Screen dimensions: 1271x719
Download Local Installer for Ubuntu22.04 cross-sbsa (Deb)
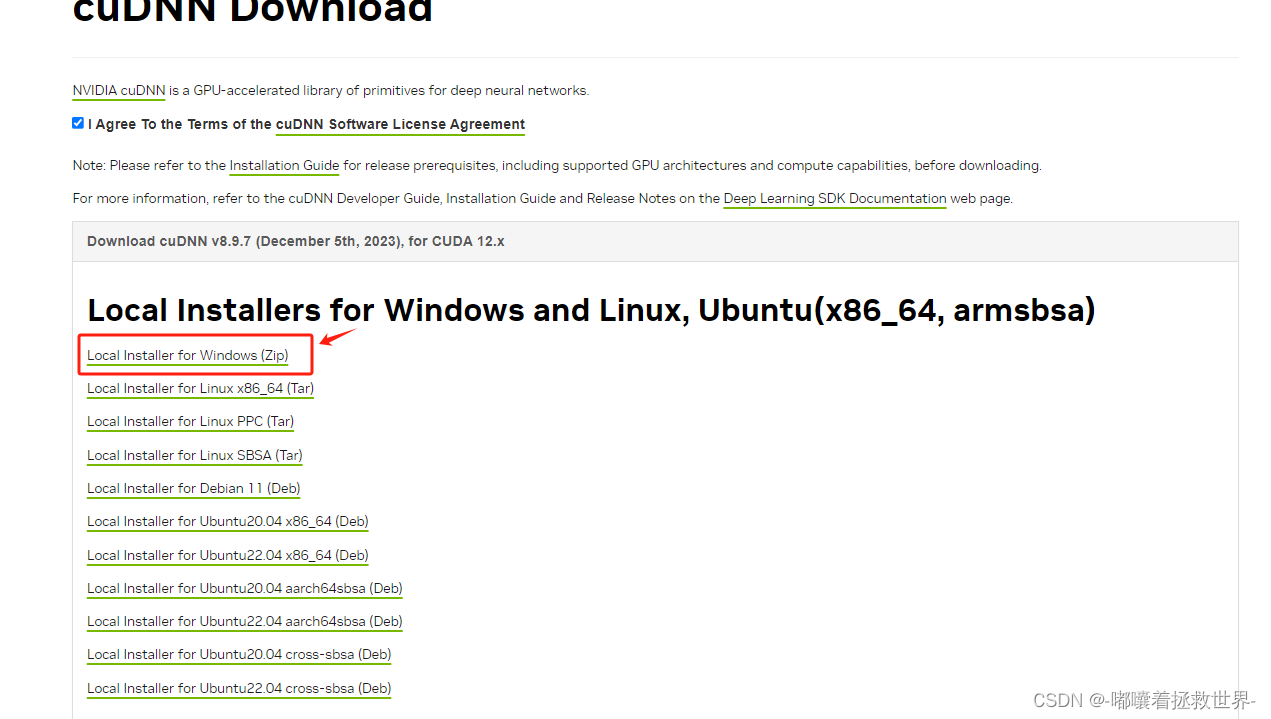click(x=239, y=688)
